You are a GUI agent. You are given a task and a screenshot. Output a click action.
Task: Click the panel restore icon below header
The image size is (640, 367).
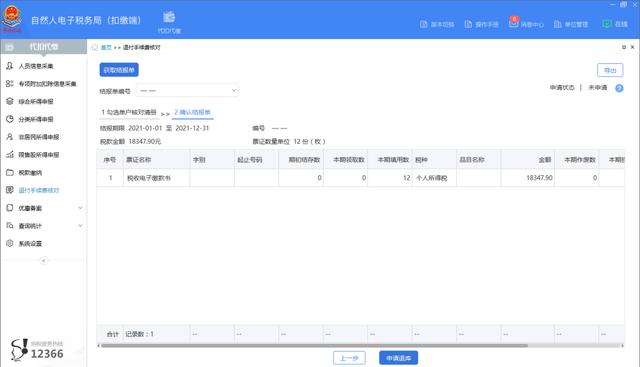coord(624,47)
